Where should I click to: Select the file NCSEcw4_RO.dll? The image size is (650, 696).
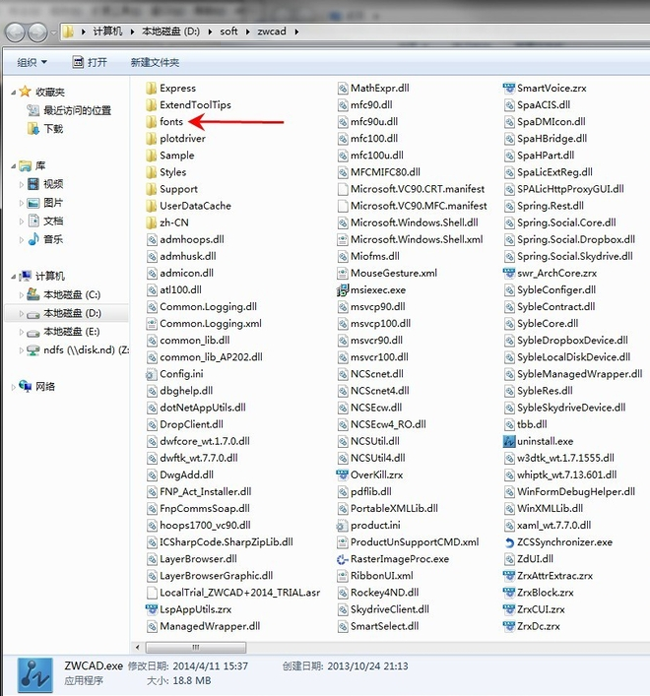coord(381,424)
